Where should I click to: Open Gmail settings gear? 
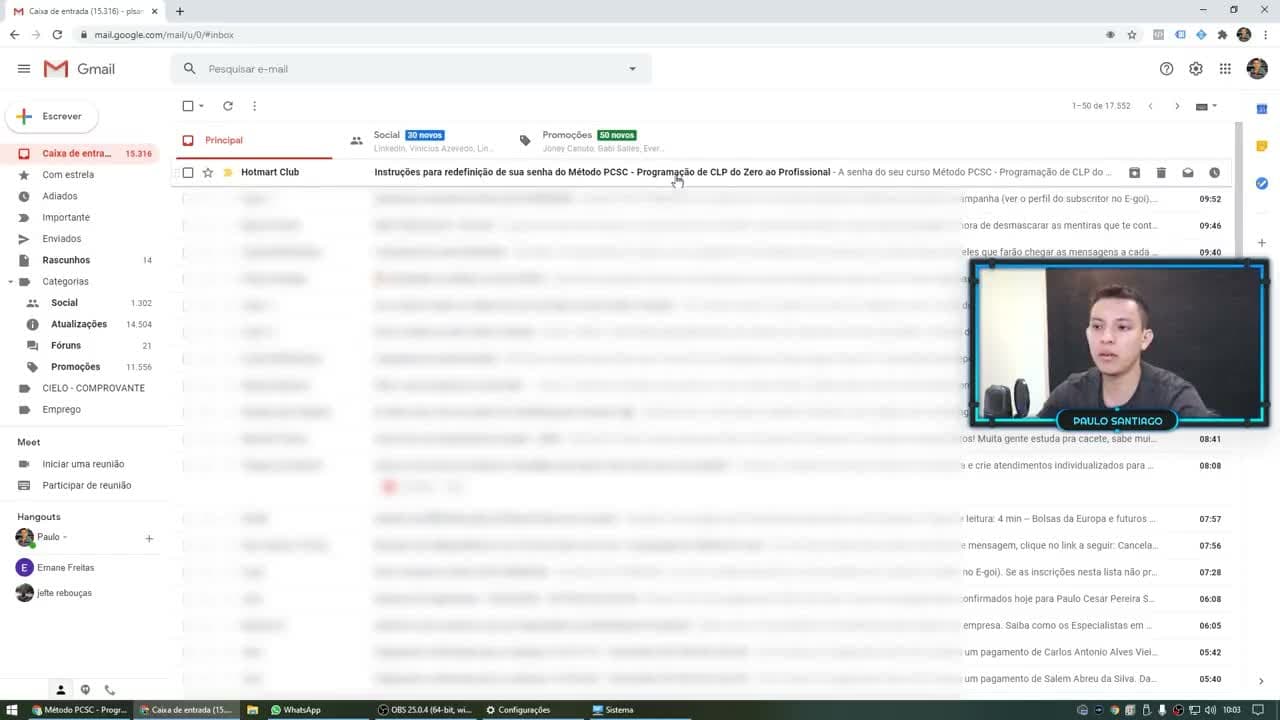coord(1196,69)
